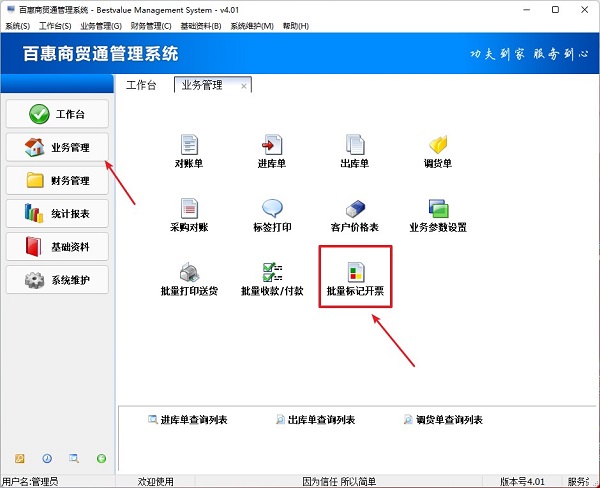The height and width of the screenshot is (488, 600).
Task: Open the 调货单 transfer form
Action: click(x=438, y=145)
